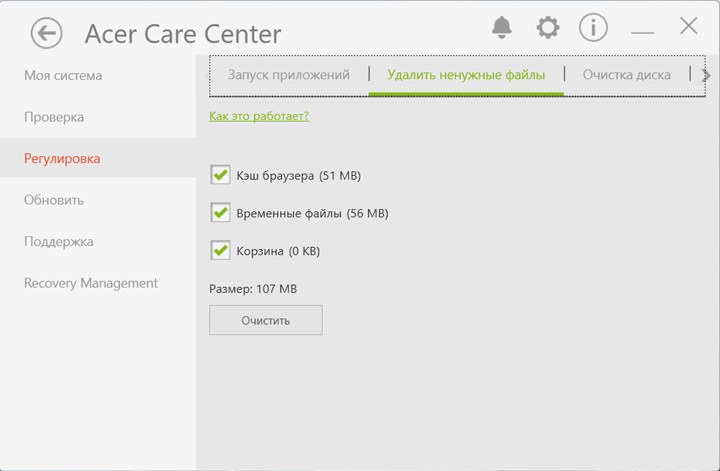
Task: Open Поддержка section
Action: pyautogui.click(x=59, y=242)
